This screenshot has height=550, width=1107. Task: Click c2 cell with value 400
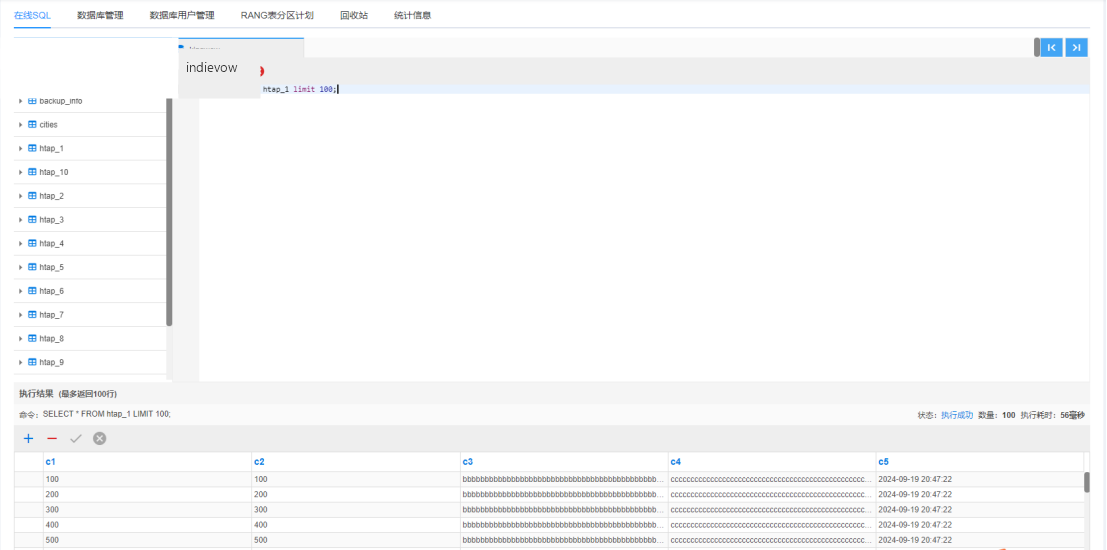coord(355,525)
